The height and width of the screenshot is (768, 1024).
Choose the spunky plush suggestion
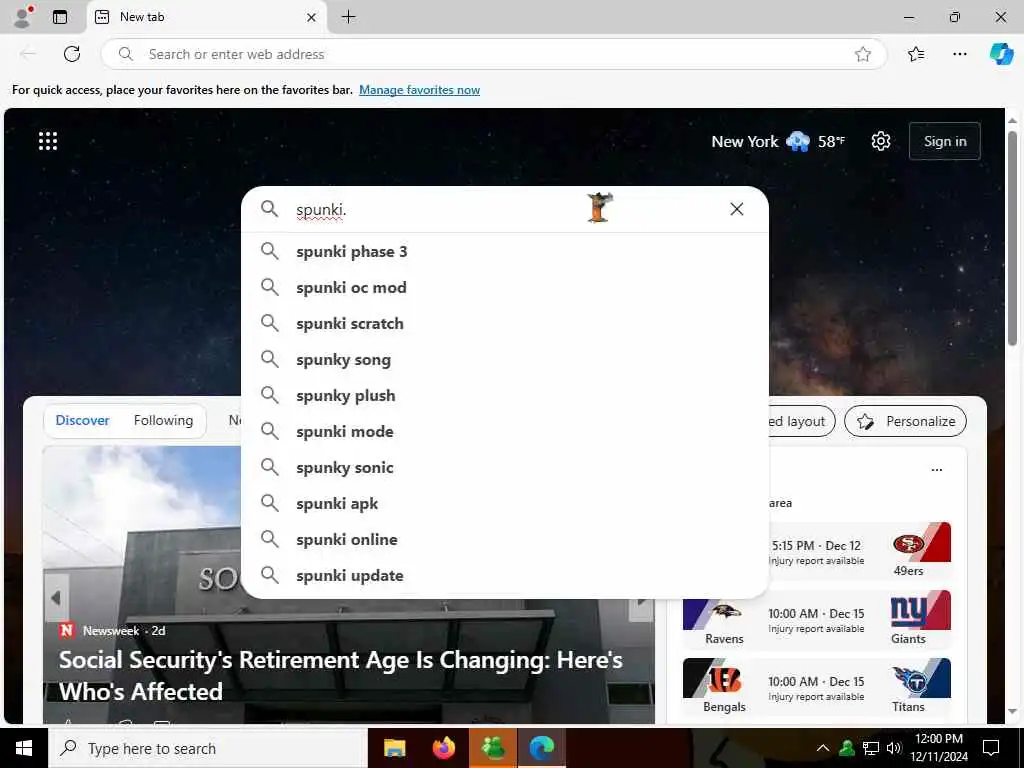[x=505, y=395]
